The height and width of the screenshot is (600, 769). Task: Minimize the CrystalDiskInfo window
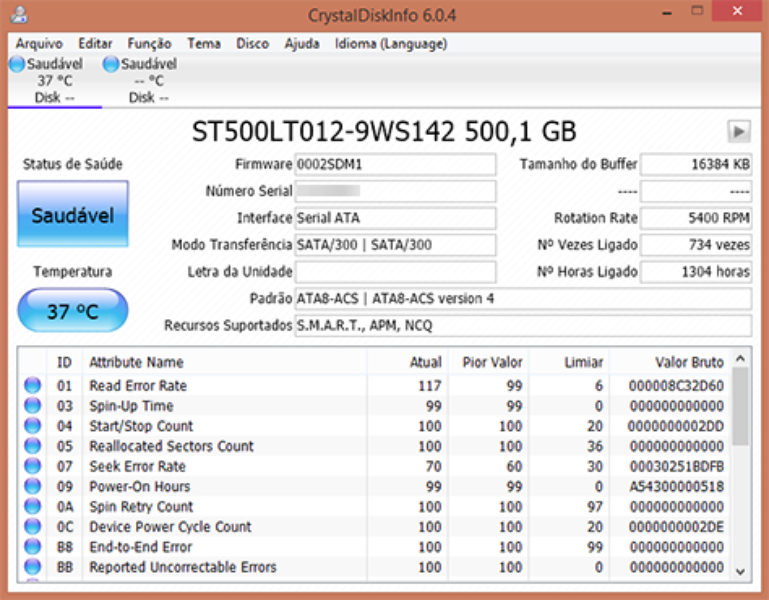click(666, 12)
